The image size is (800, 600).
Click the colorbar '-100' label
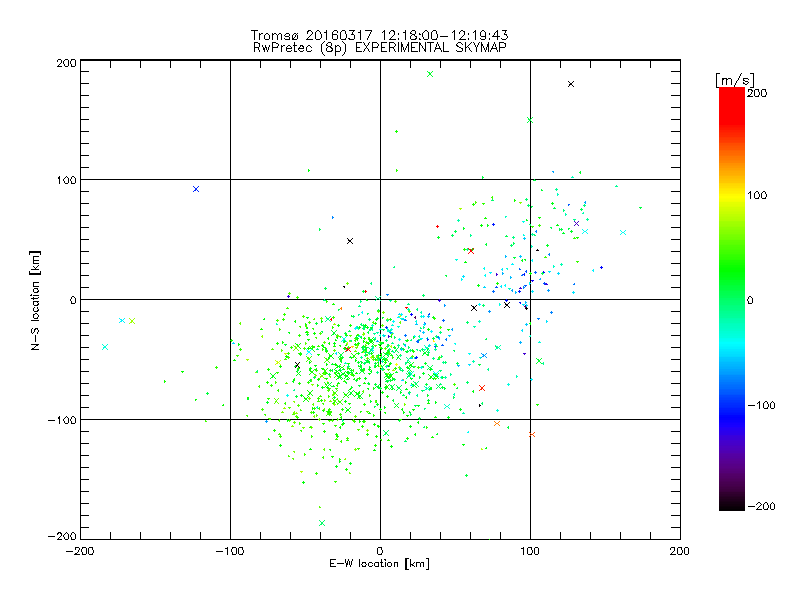pyautogui.click(x=761, y=405)
